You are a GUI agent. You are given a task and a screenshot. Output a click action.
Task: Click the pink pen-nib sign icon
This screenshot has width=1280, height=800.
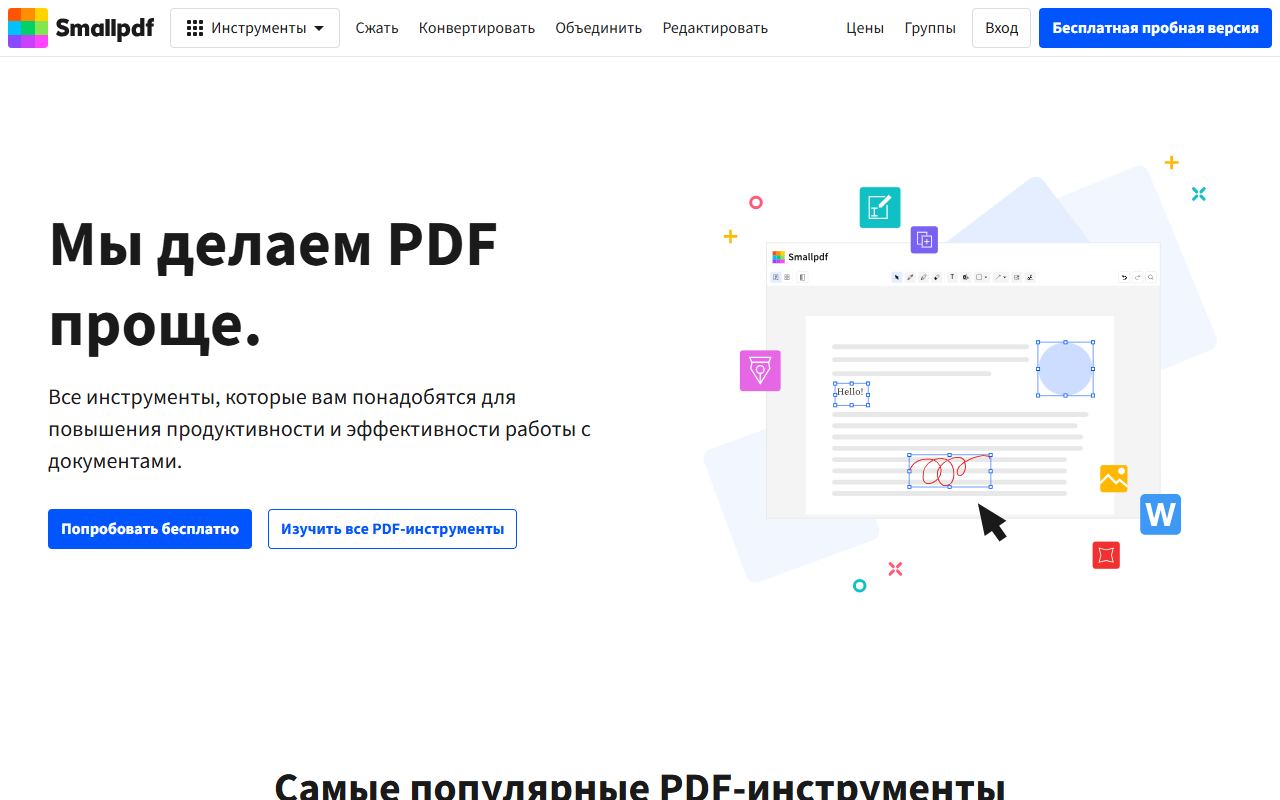760,370
